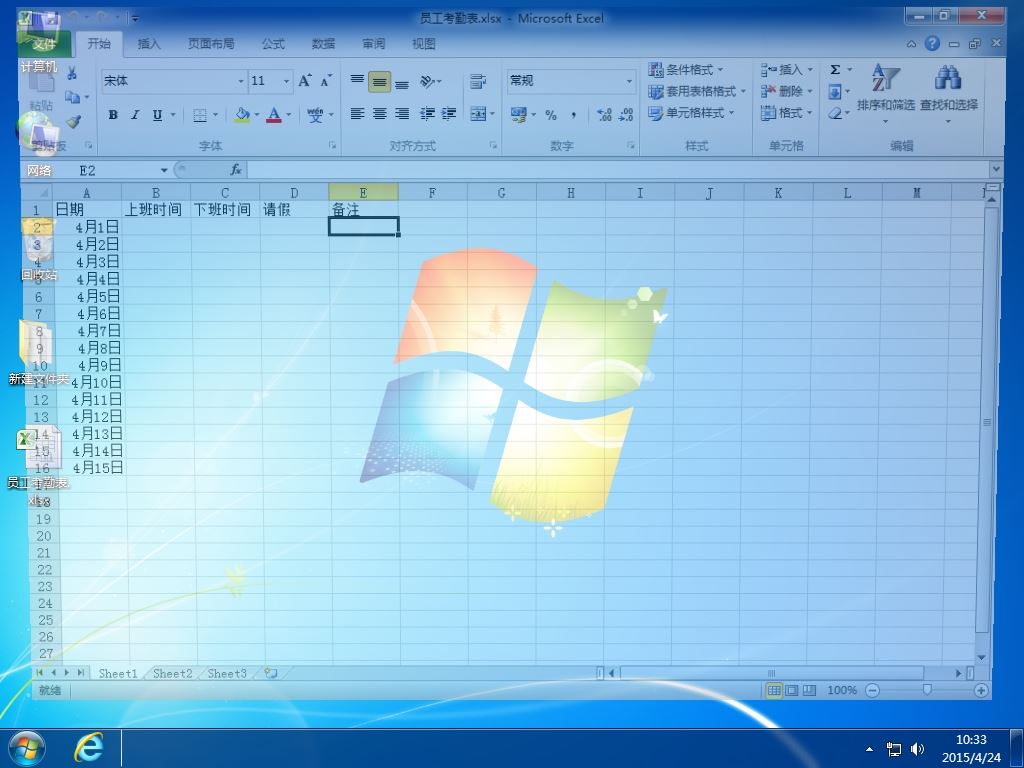Align text right icon
Screen dimensions: 1024x768
tap(402, 114)
